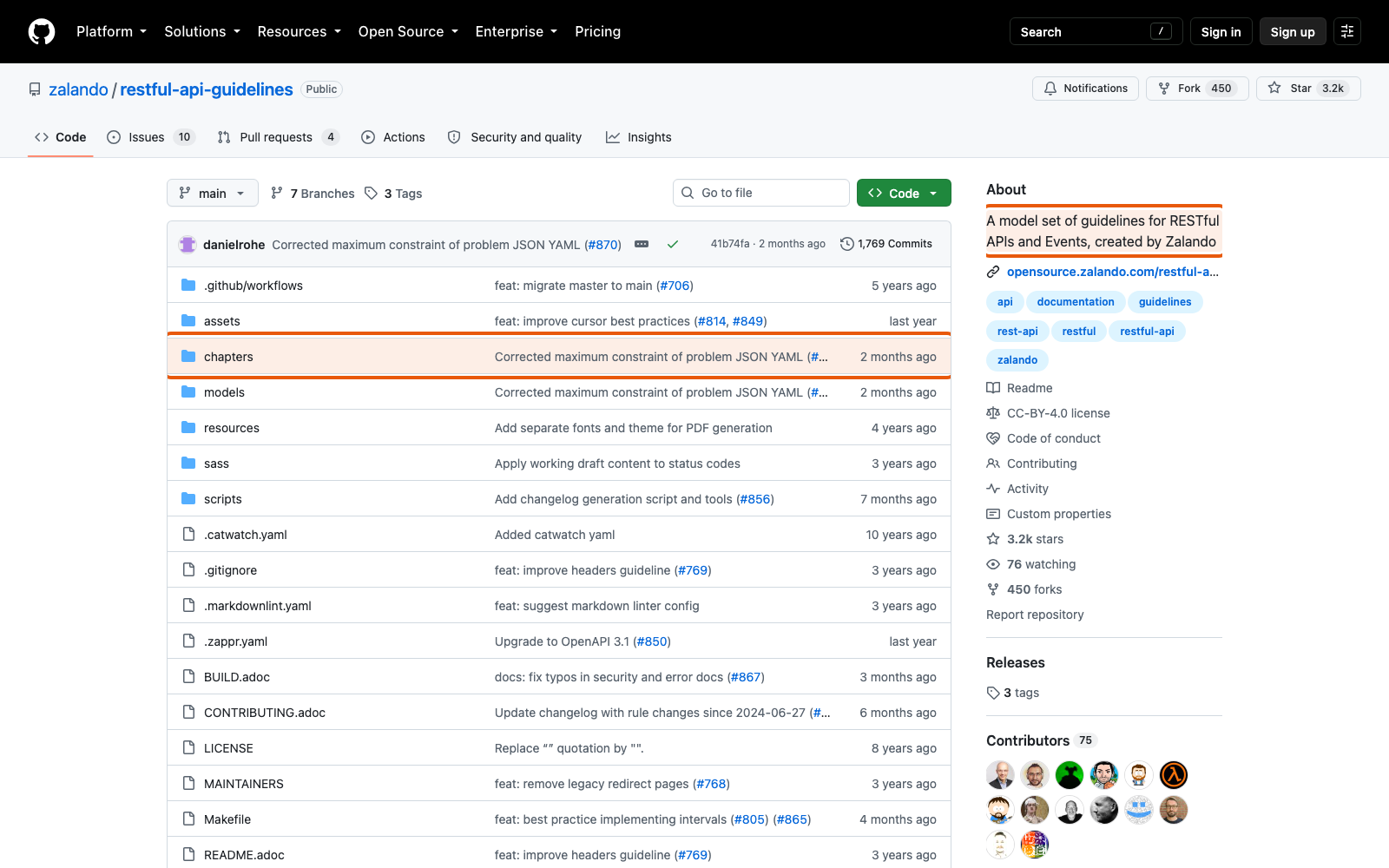Open the LICENSE file

pyautogui.click(x=228, y=748)
